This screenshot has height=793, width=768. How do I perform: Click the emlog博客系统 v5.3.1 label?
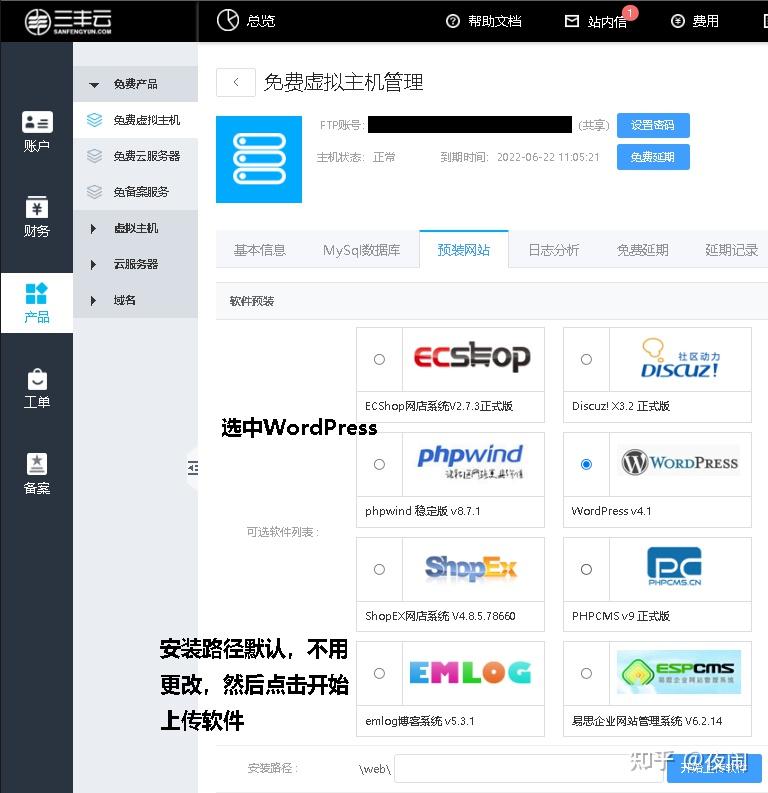[x=420, y=721]
